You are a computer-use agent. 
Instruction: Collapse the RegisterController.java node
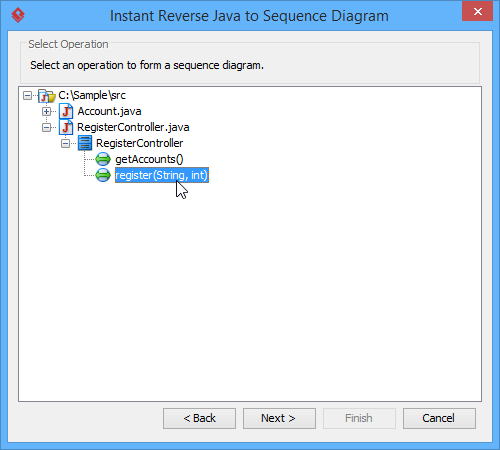click(x=46, y=127)
